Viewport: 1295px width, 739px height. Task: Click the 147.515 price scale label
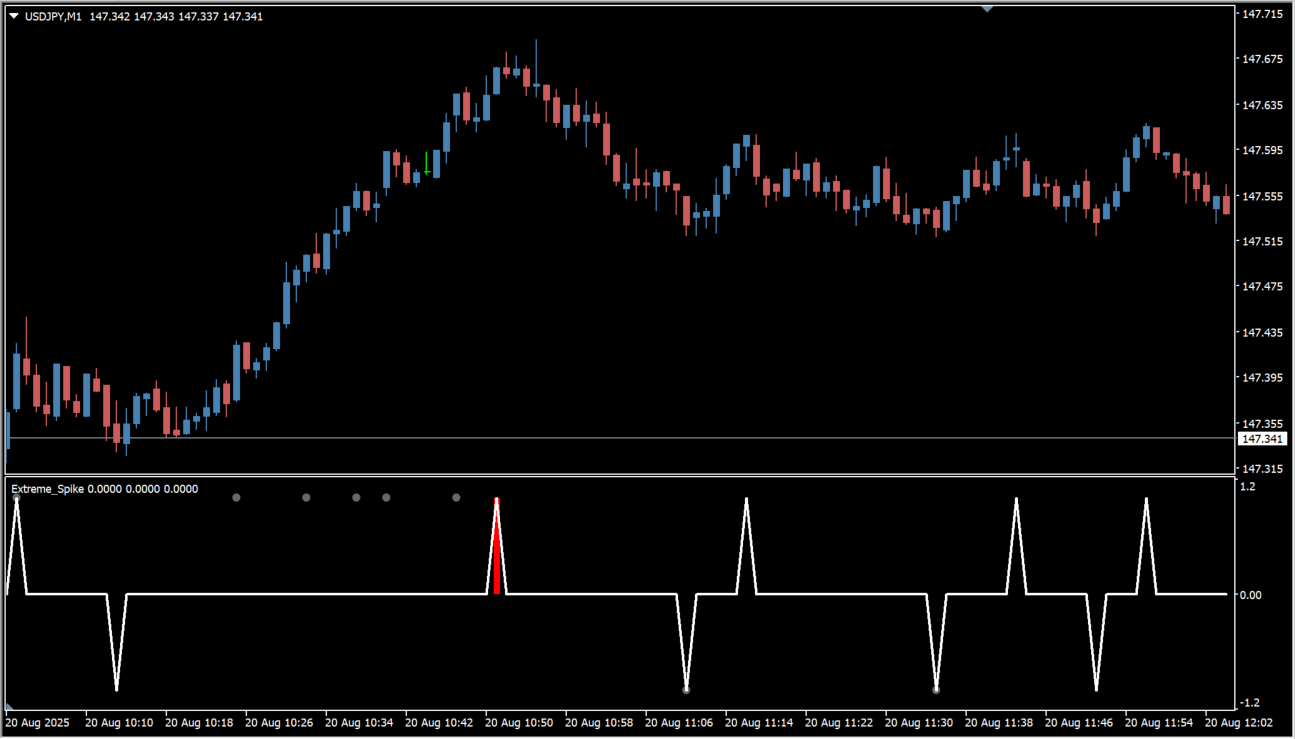1262,242
